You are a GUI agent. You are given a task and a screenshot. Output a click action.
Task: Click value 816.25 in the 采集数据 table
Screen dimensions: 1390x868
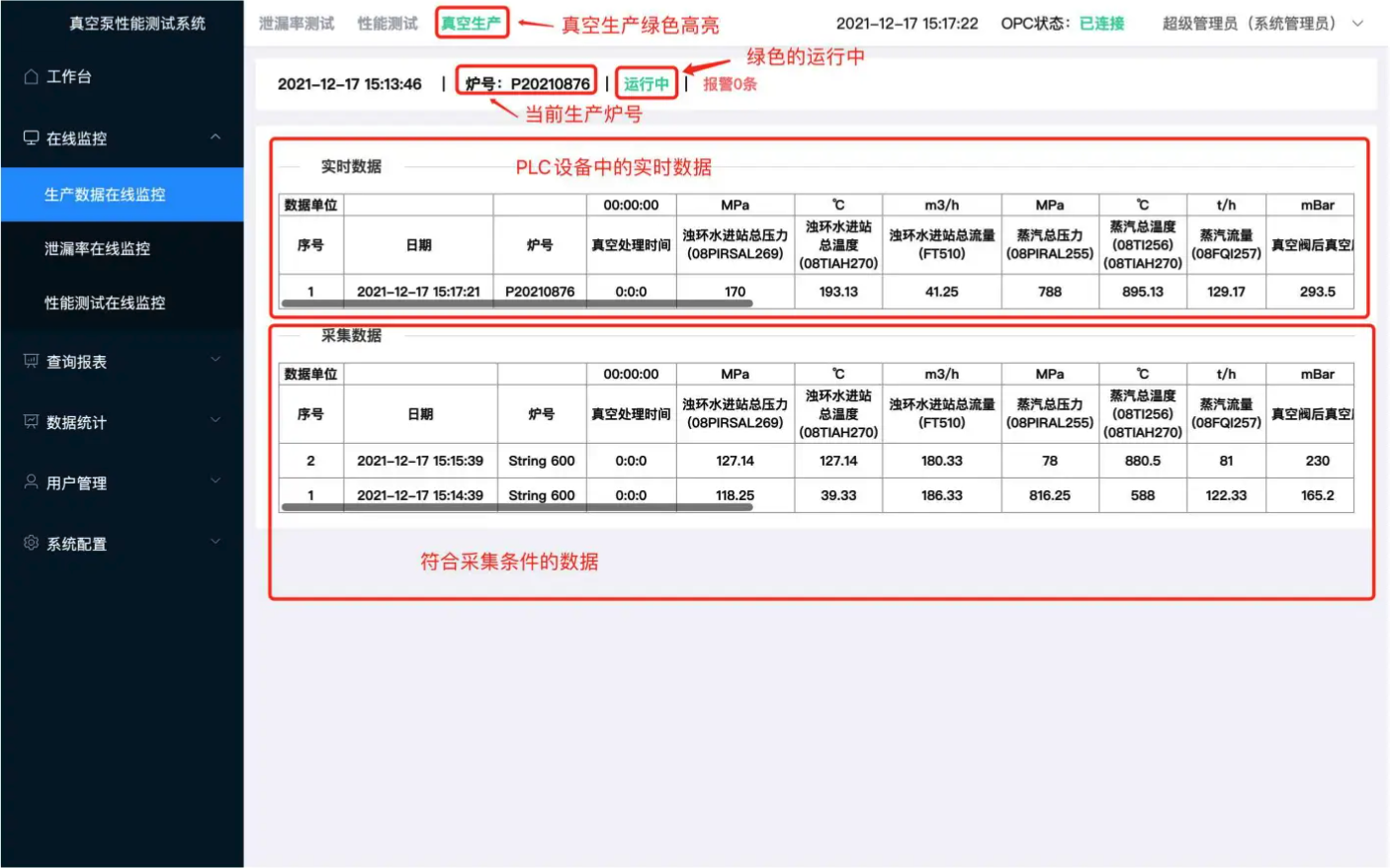point(1050,495)
